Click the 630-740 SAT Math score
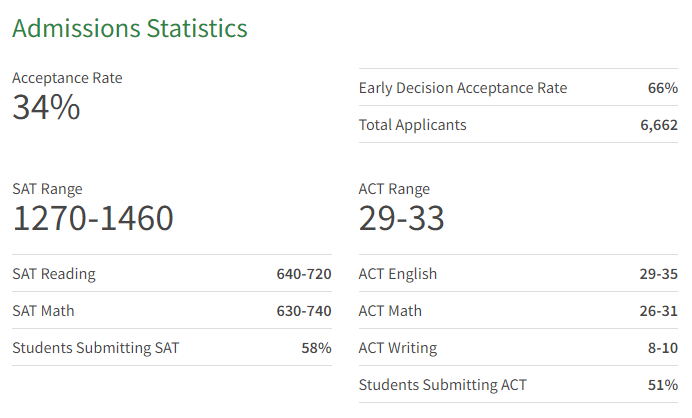Viewport: 692px width, 418px height. click(x=304, y=311)
